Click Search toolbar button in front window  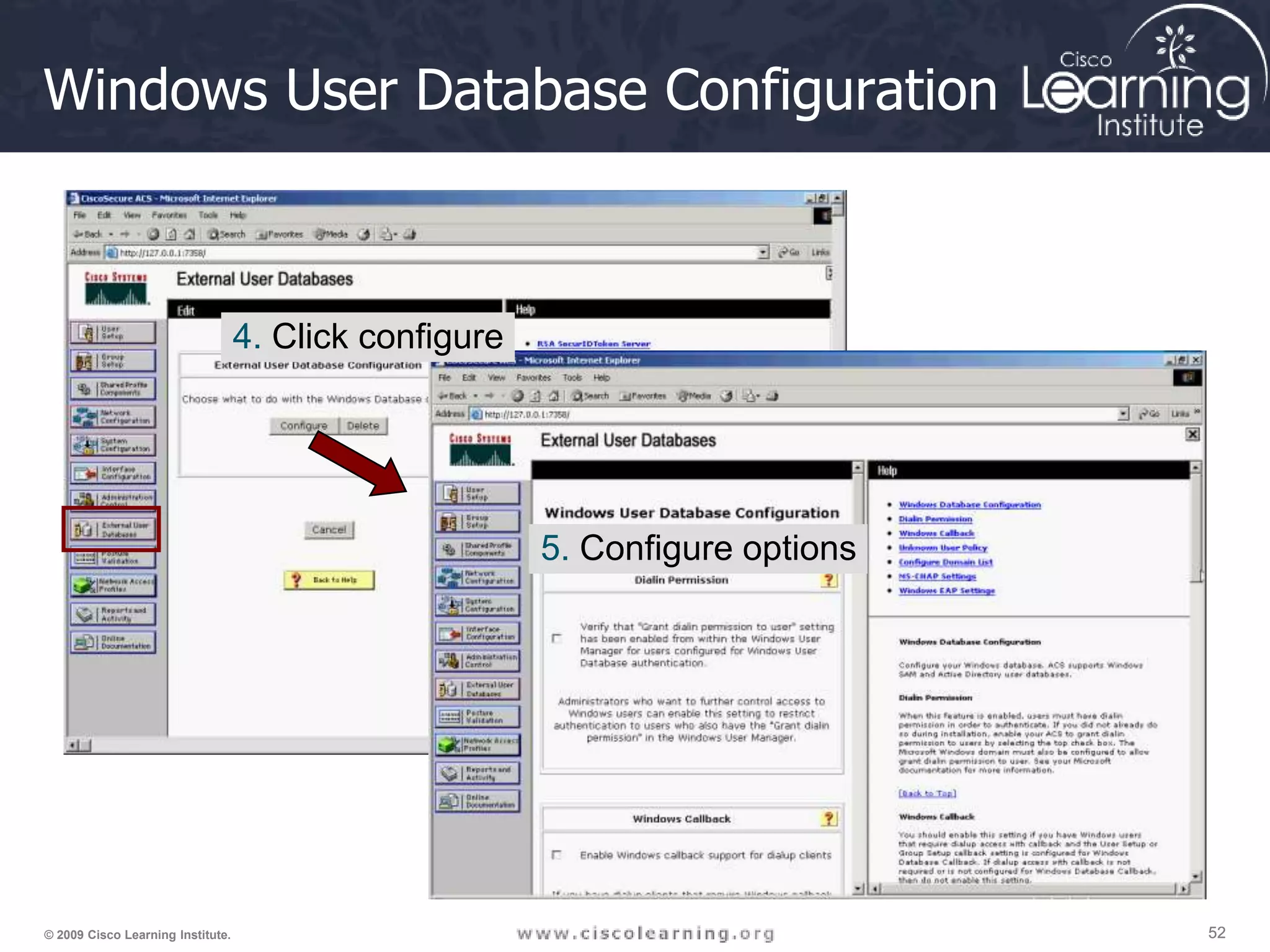(590, 395)
